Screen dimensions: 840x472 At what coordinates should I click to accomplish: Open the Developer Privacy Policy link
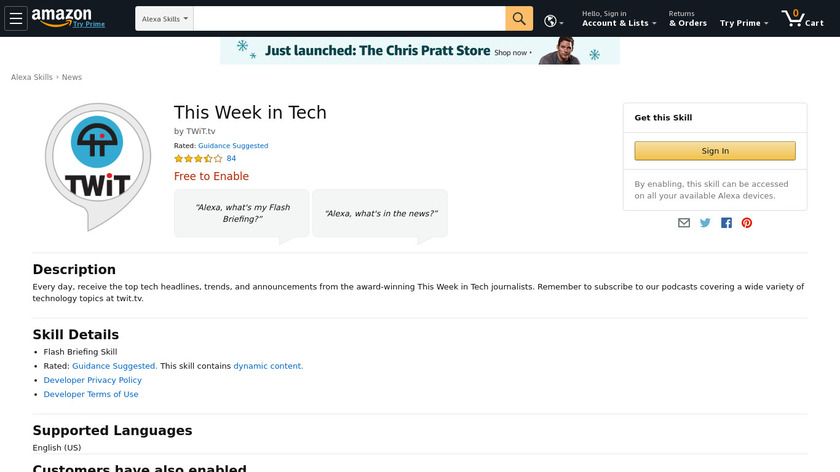click(x=93, y=380)
